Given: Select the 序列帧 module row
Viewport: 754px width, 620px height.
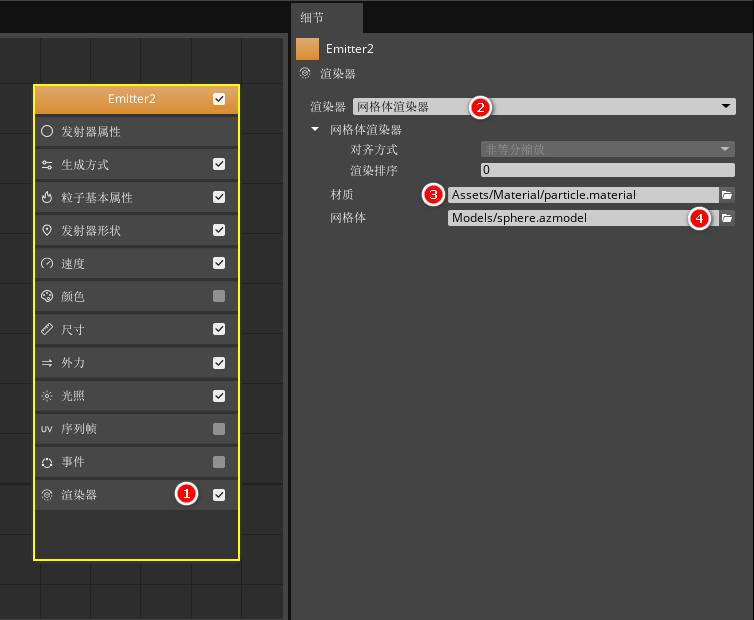Looking at the screenshot, I should (x=137, y=429).
